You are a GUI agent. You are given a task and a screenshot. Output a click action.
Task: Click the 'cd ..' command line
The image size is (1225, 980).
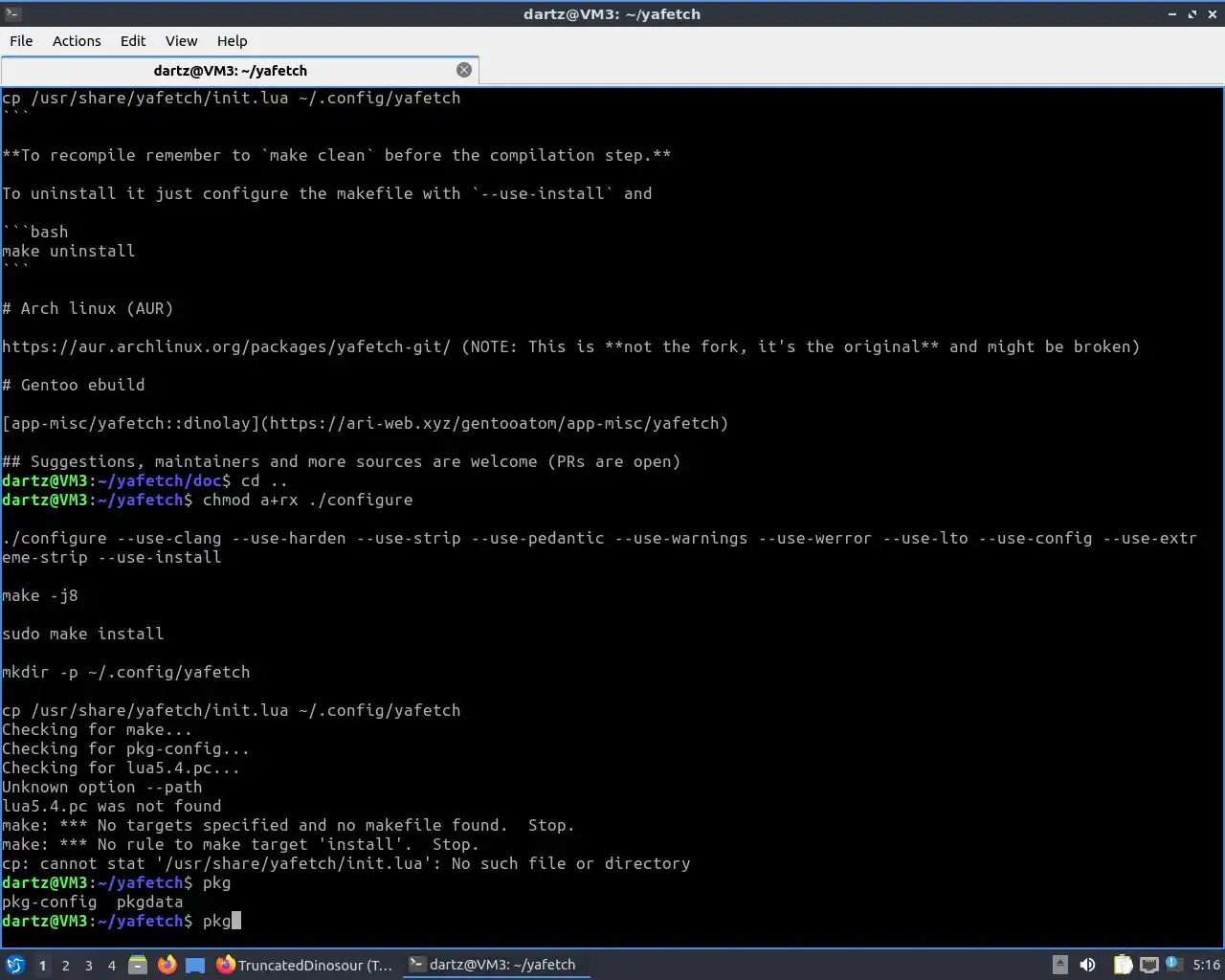point(264,480)
